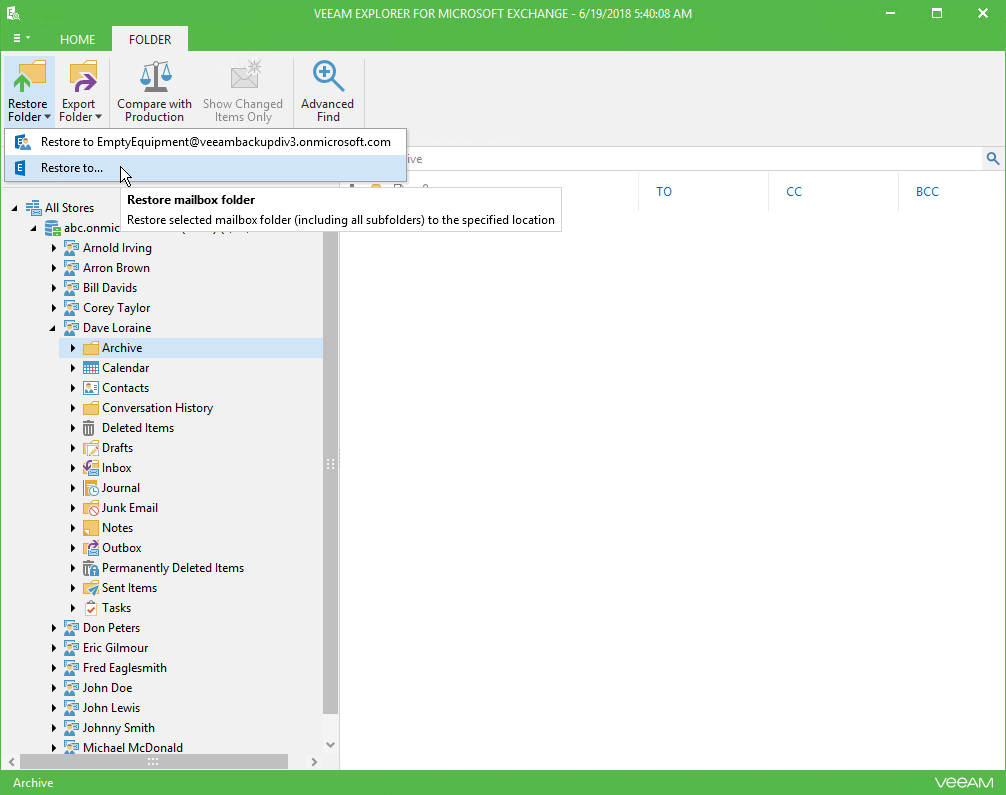
Task: Select Fred Eaglesmith in the tree
Action: pyautogui.click(x=124, y=668)
